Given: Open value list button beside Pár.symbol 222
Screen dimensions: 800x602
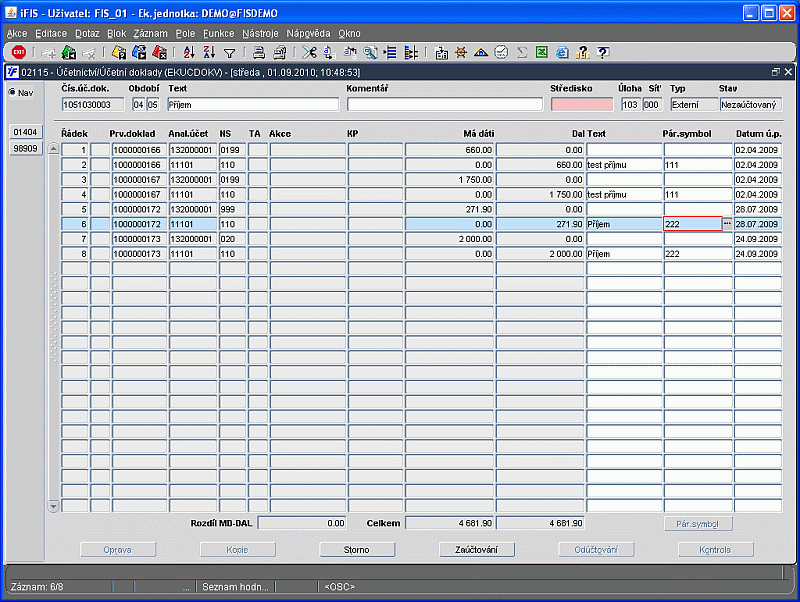Looking at the screenshot, I should click(x=727, y=225).
